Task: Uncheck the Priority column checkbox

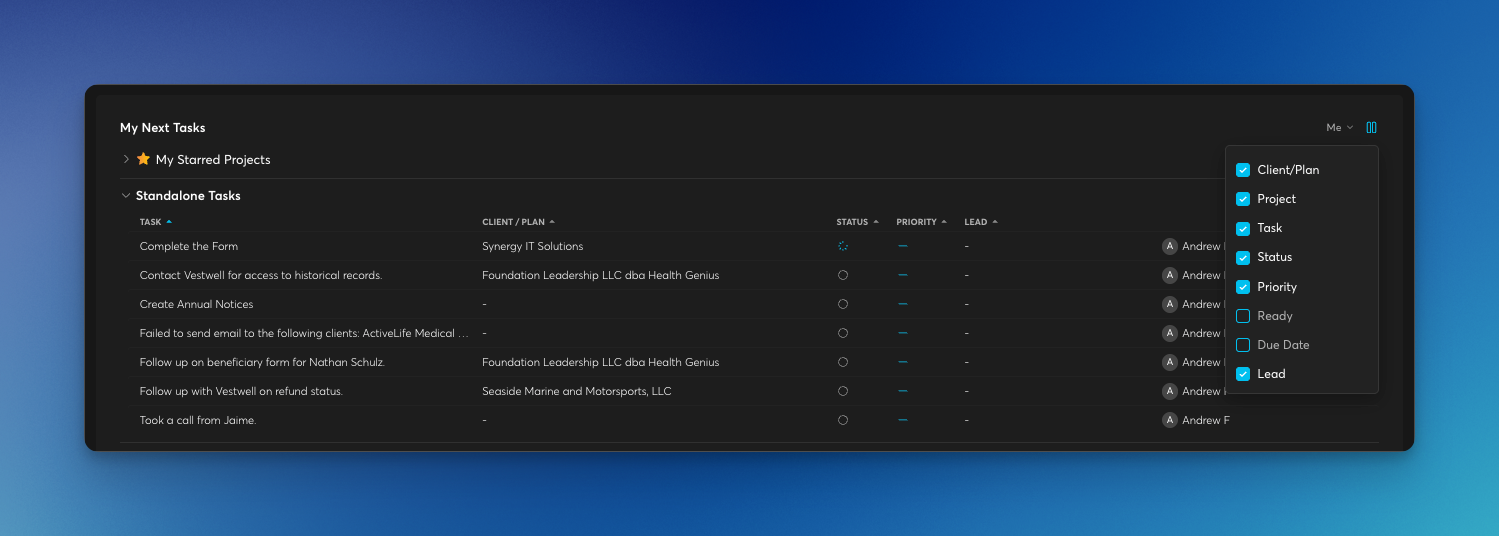Action: pos(1243,287)
